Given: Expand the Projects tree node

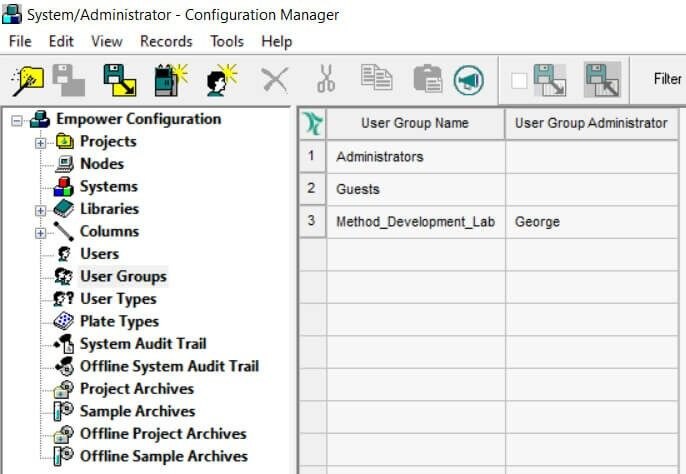Looking at the screenshot, I should pos(40,143).
